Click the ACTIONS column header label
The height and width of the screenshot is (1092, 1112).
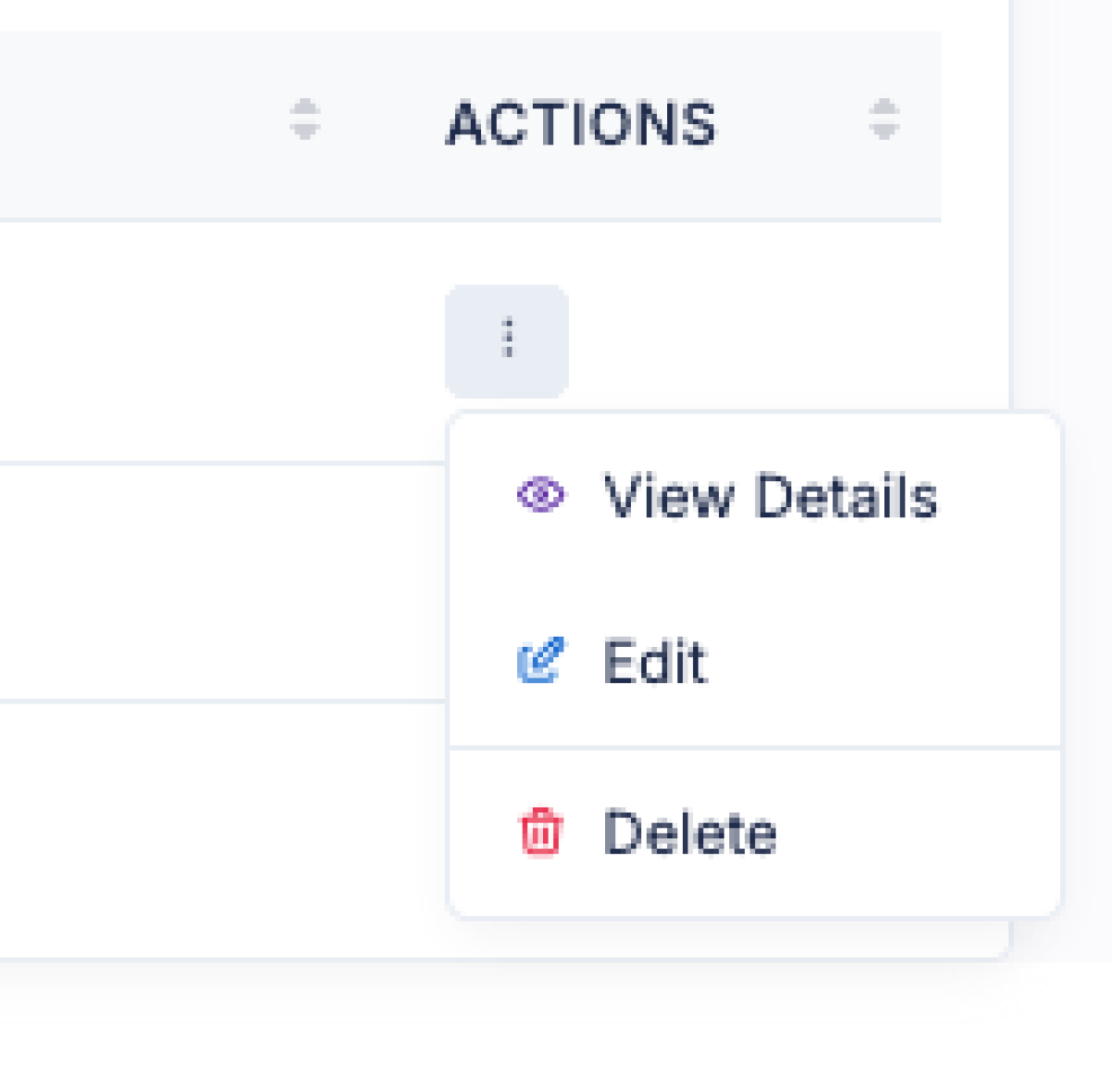coord(582,123)
